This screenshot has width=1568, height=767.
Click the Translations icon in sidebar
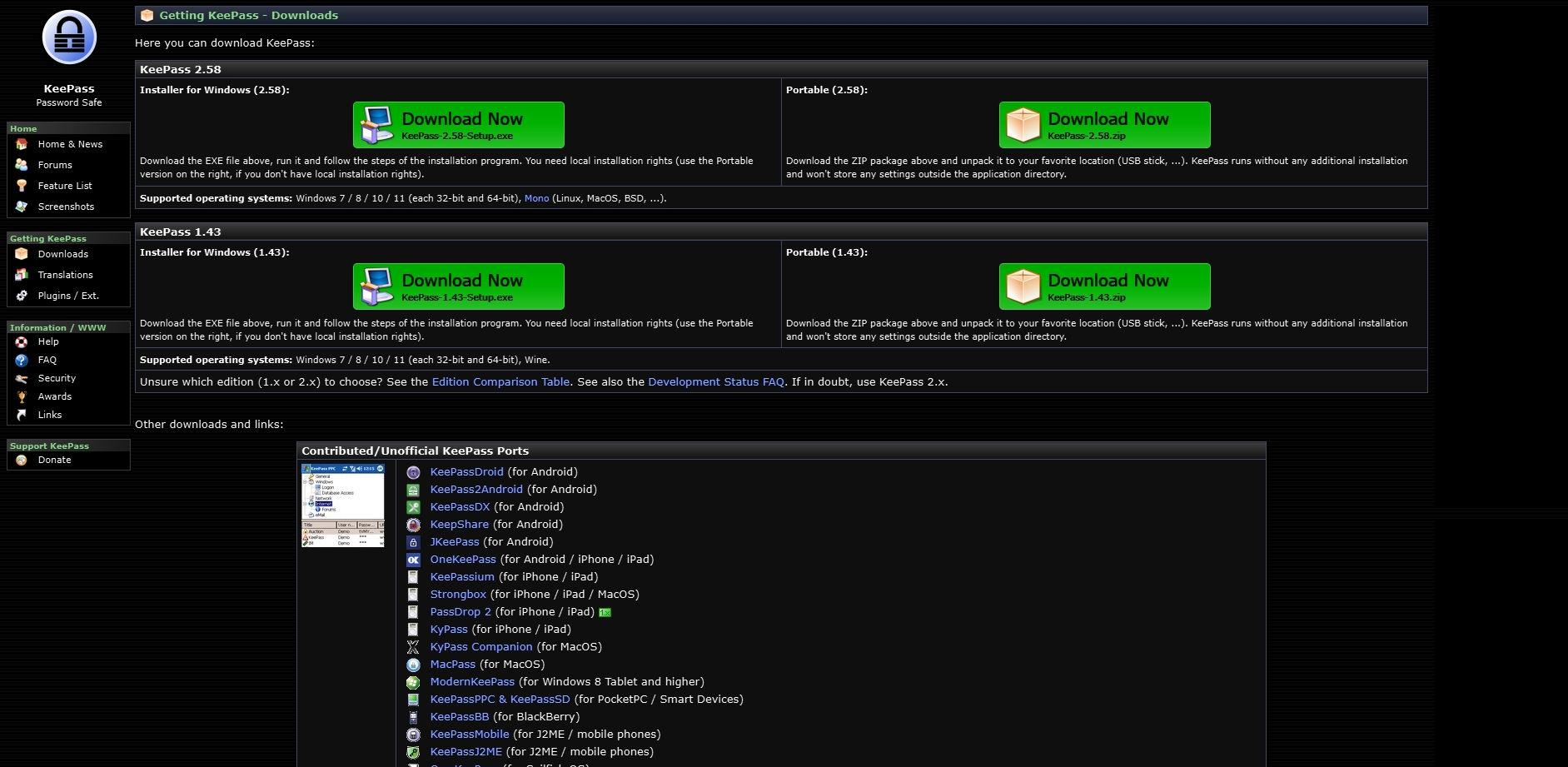(22, 275)
